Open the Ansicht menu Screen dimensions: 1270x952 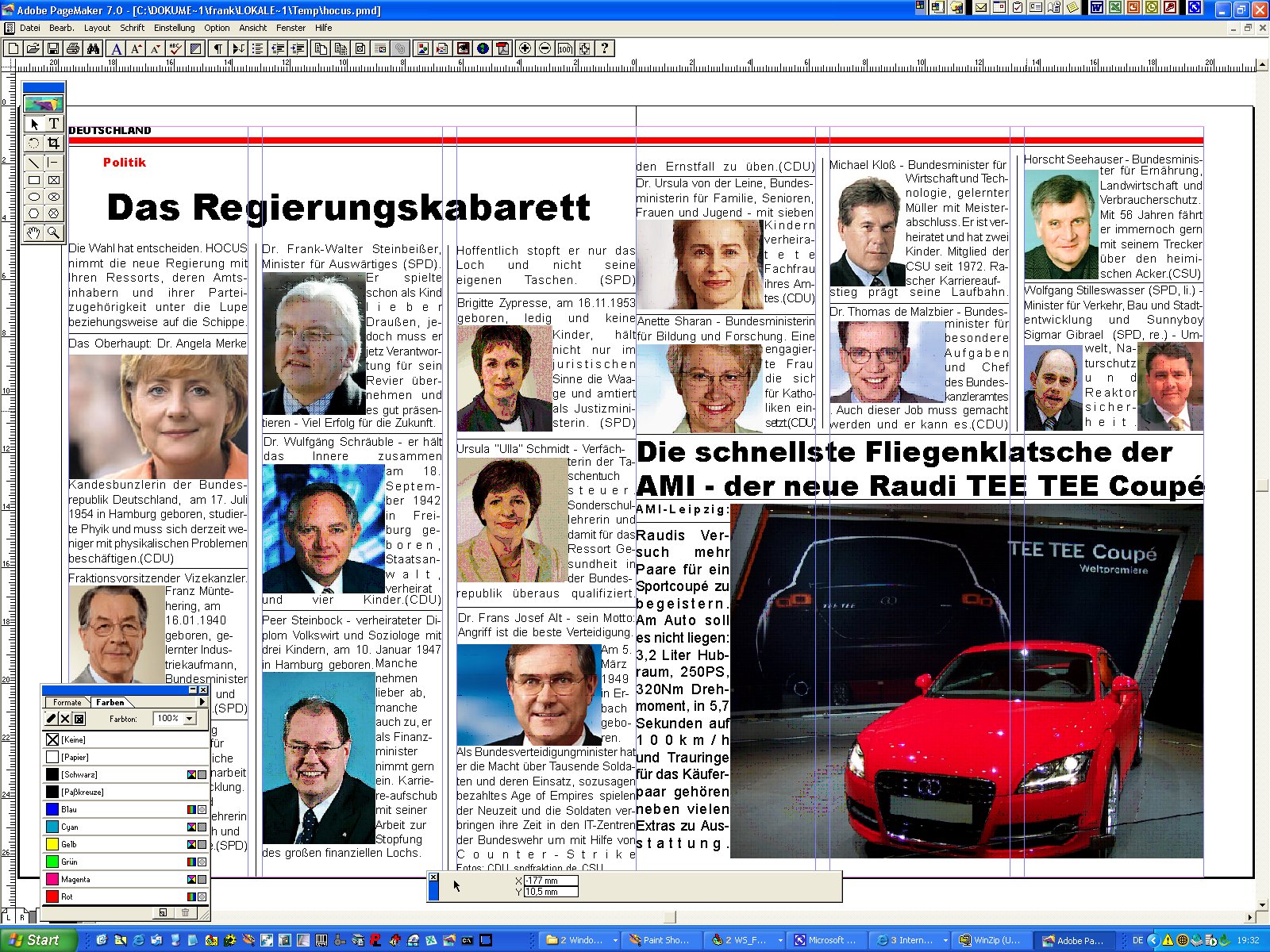tap(253, 28)
